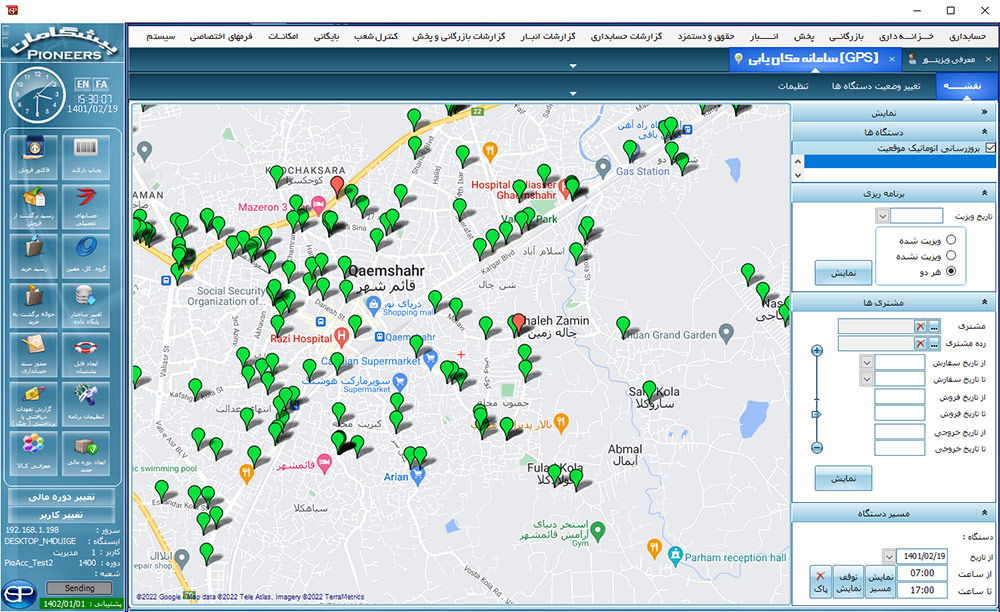Browse categories via رده مشتری ellipsis button
This screenshot has width=1000, height=612.
(x=934, y=344)
